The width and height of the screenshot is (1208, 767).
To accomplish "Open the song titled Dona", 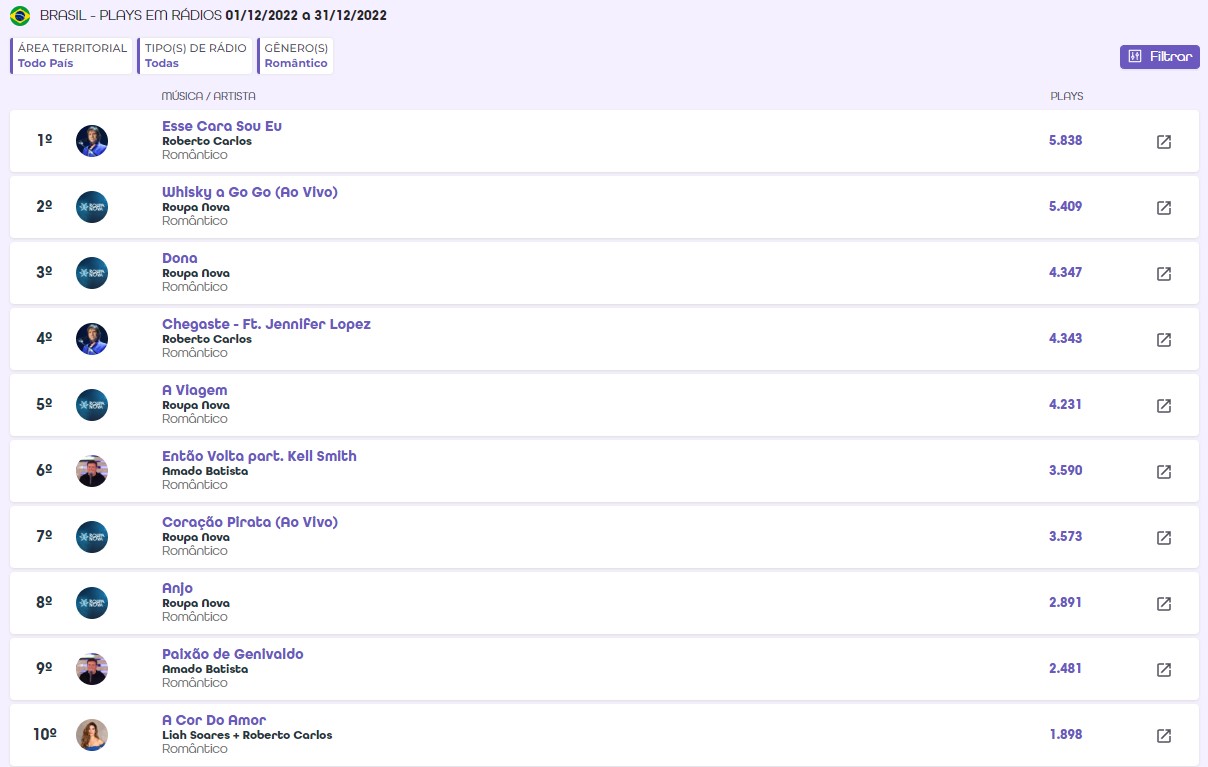I will (x=180, y=258).
